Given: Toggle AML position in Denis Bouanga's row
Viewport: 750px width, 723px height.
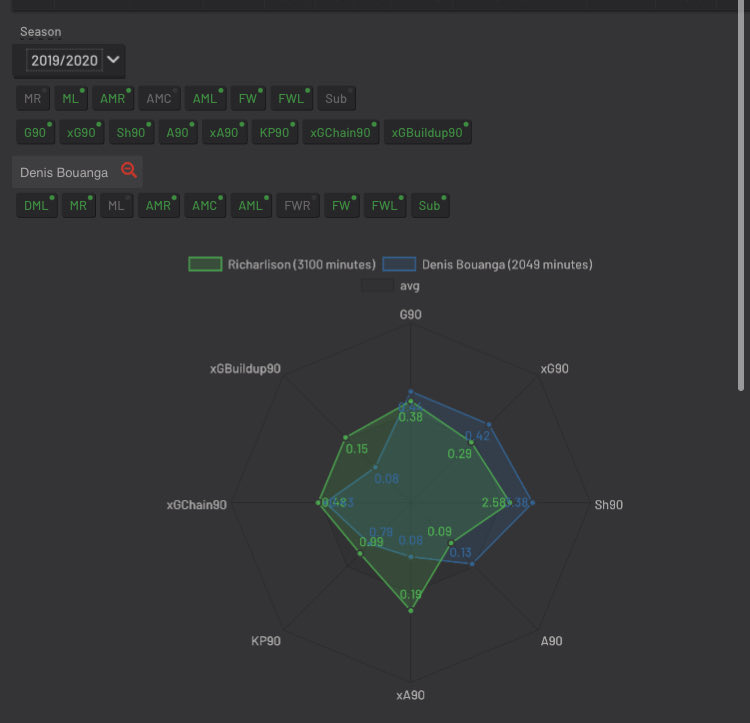Looking at the screenshot, I should (x=251, y=206).
